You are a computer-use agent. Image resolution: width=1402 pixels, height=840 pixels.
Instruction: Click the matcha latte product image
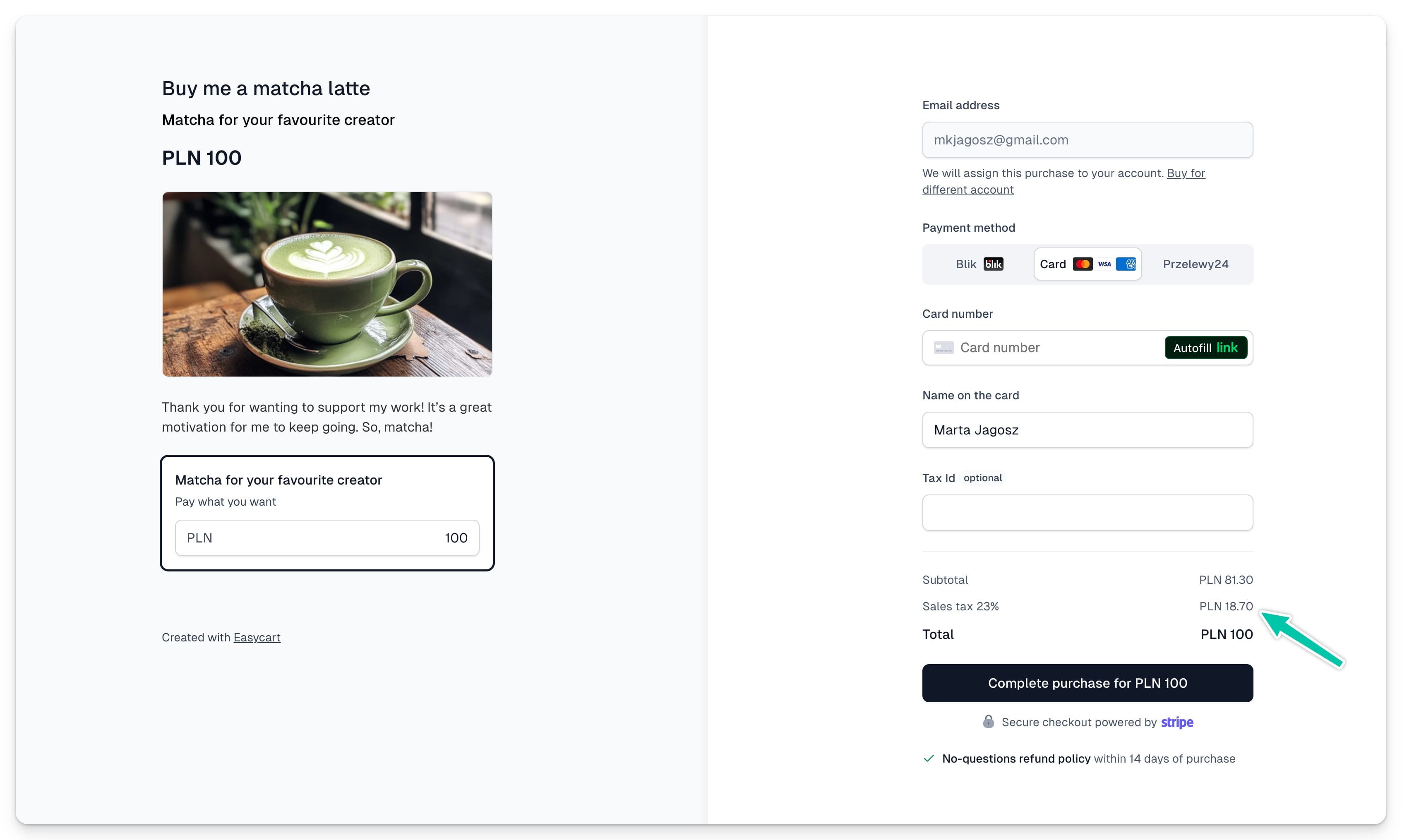tap(327, 284)
